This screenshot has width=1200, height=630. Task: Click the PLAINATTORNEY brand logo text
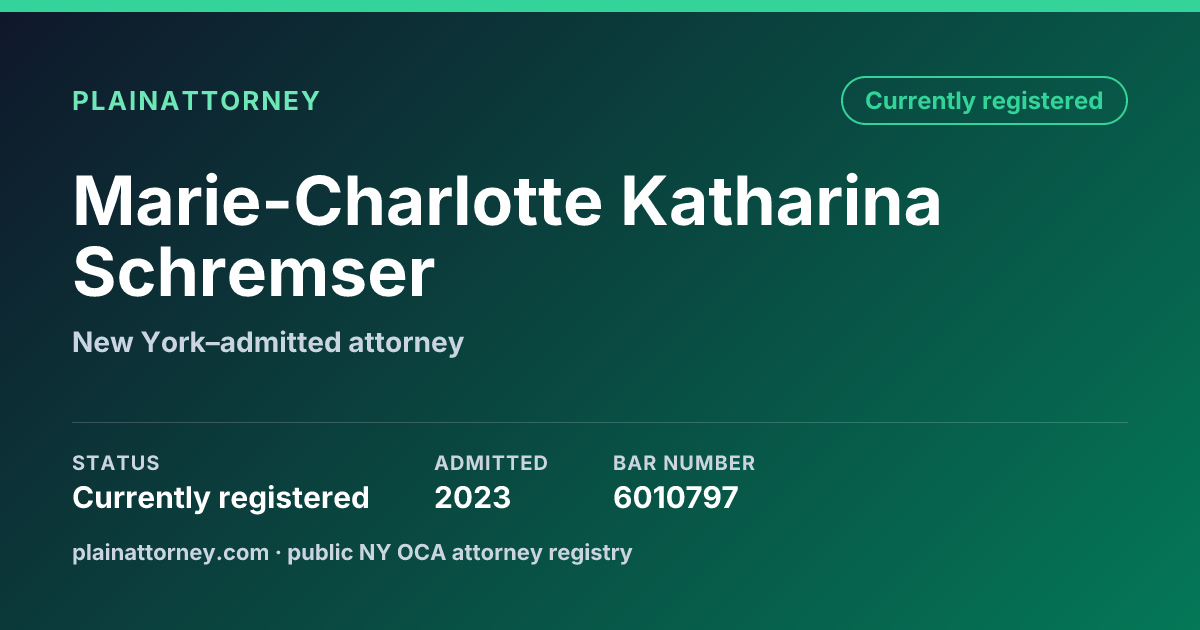[196, 101]
